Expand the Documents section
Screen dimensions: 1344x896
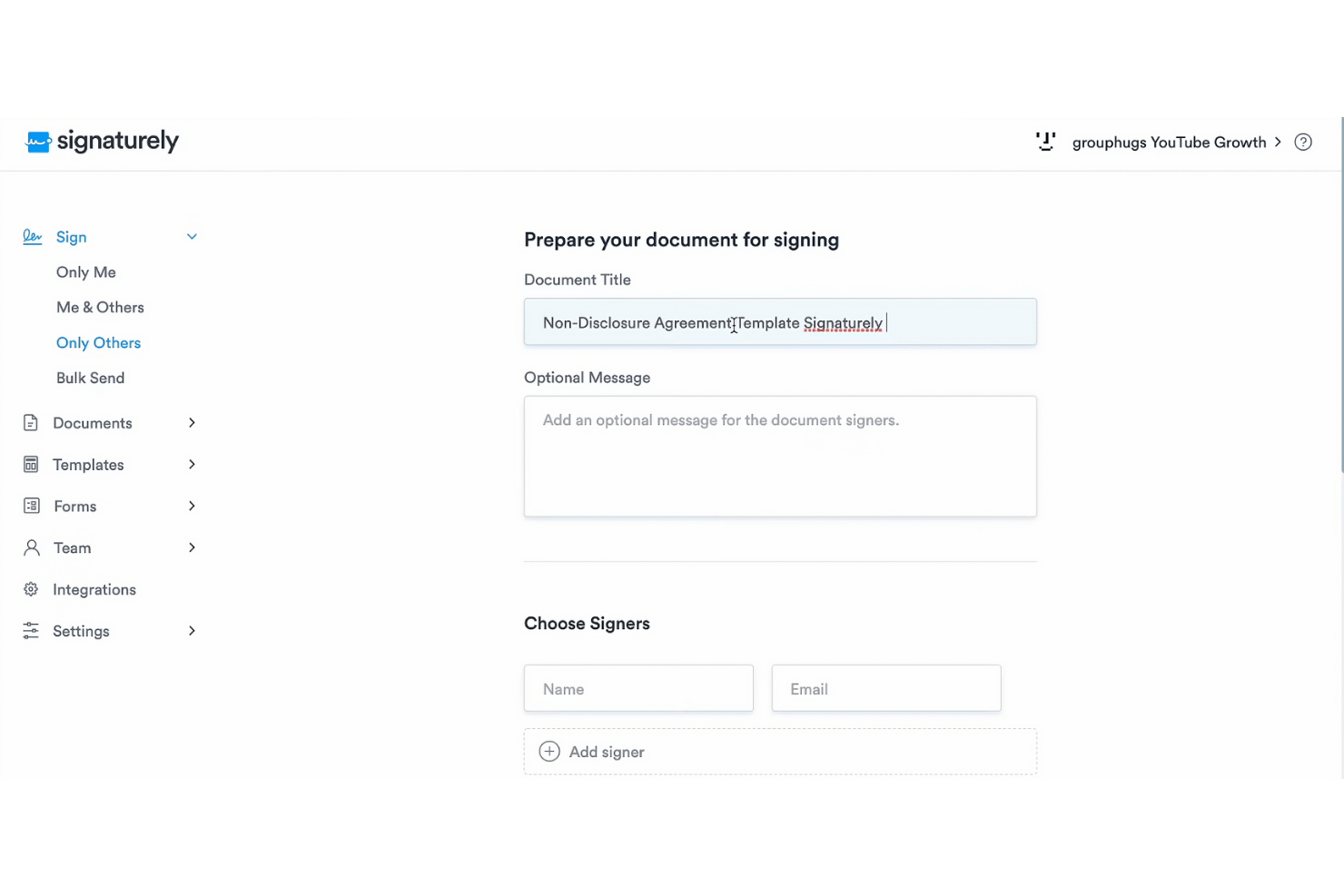192,422
